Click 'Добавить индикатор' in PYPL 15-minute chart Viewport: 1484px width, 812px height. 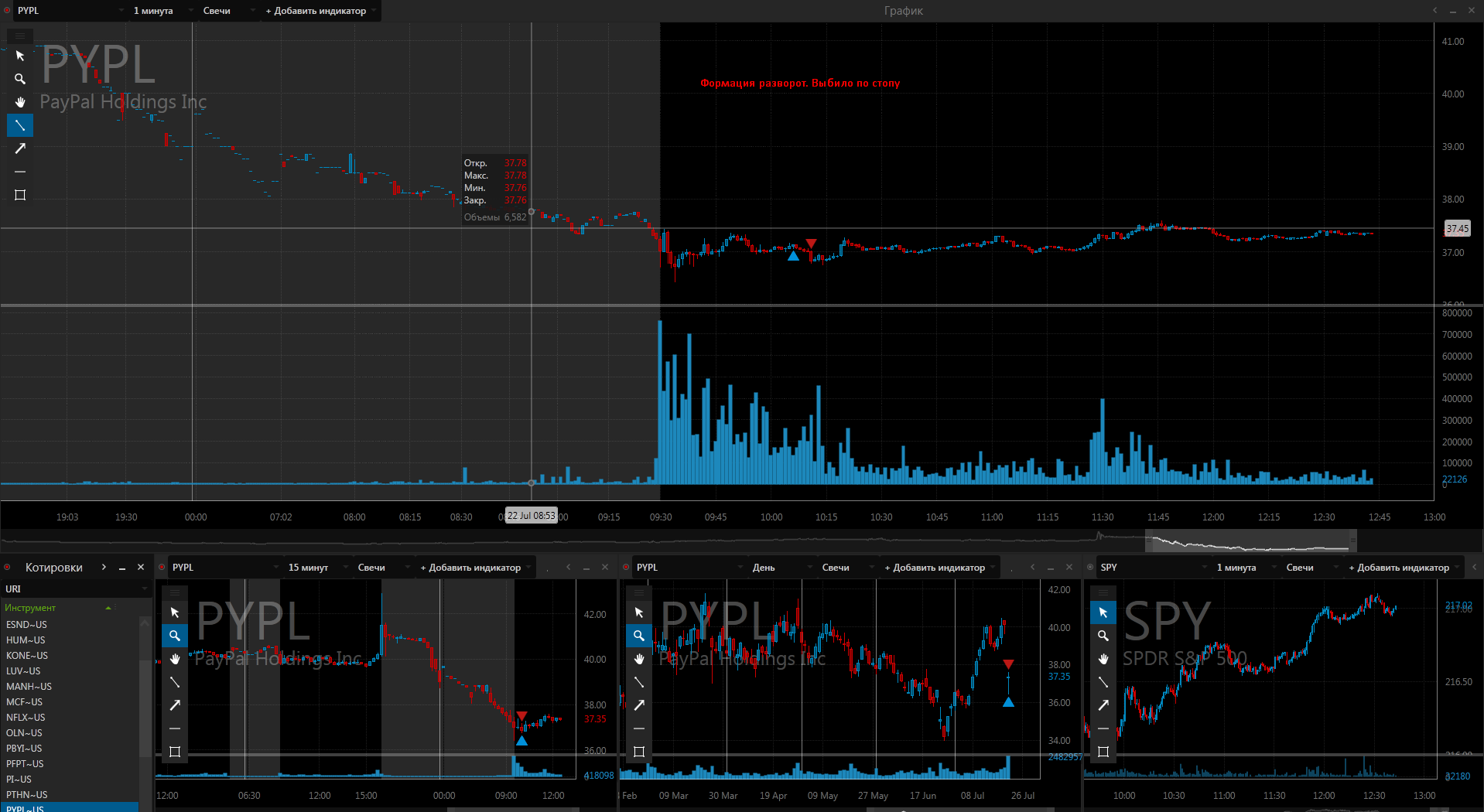pos(474,568)
